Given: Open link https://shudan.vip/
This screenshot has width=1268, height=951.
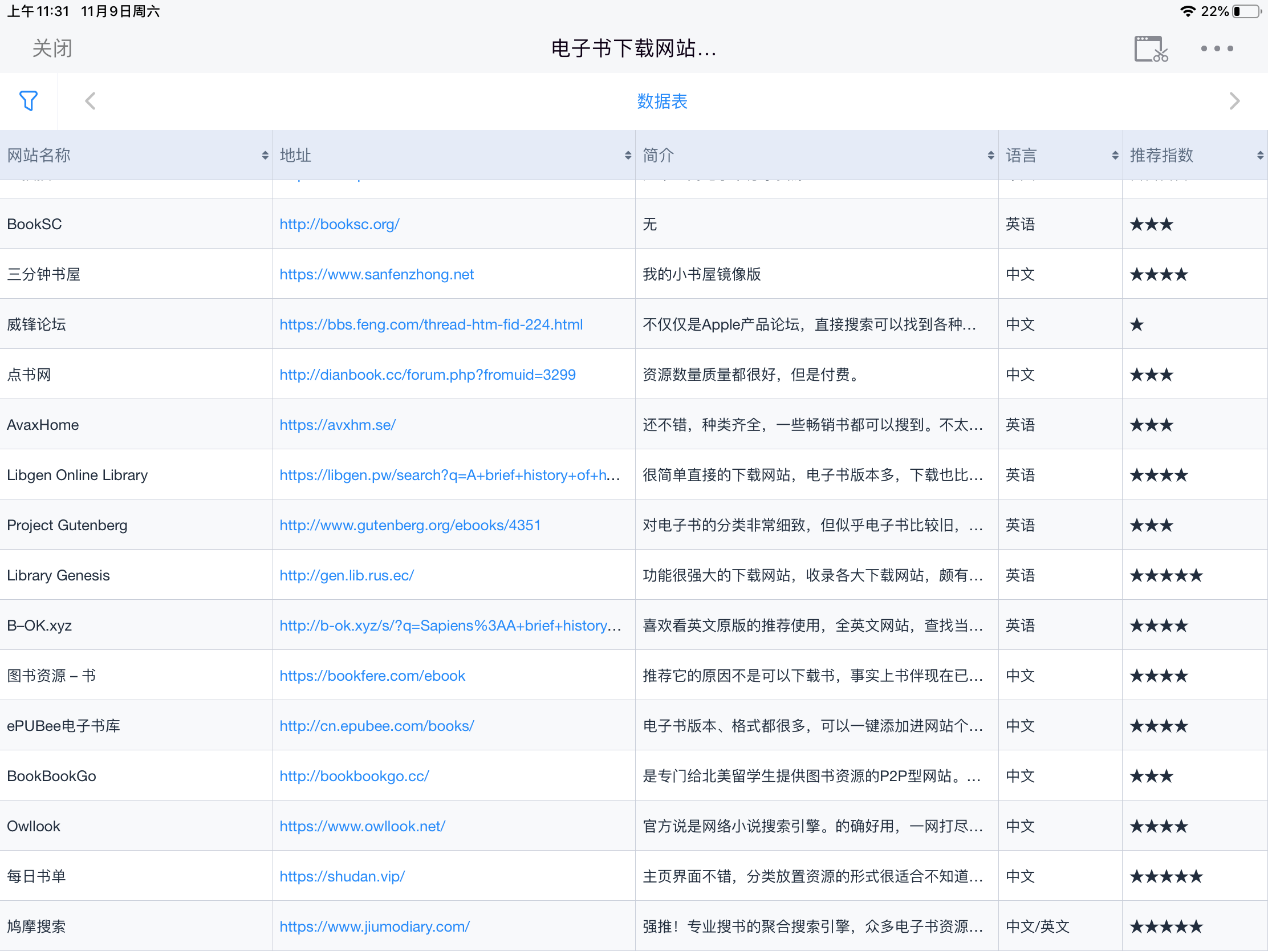Looking at the screenshot, I should (342, 876).
